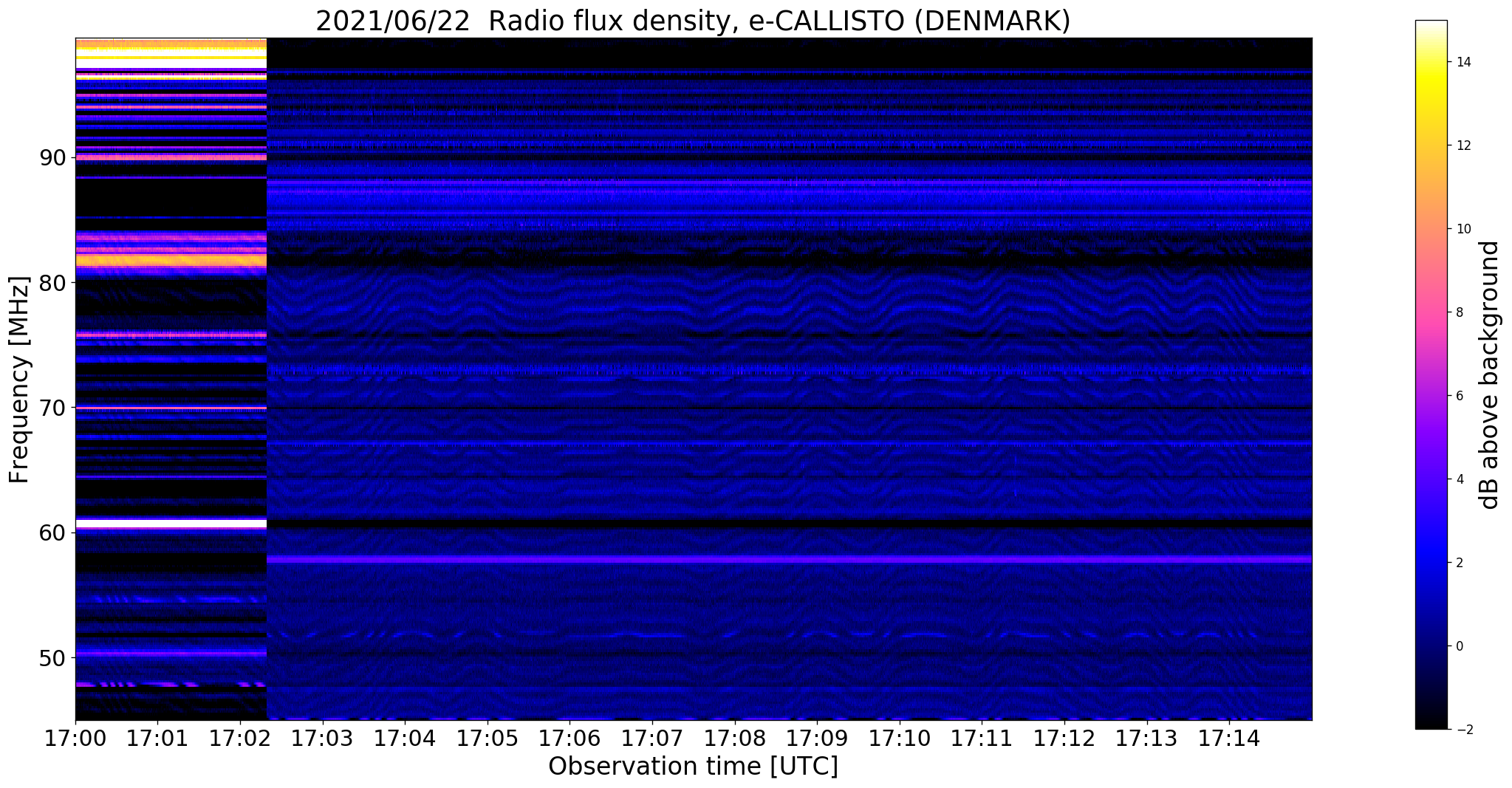The image size is (1512, 788).
Task: Click the colorbar tick label 6
Action: pos(1459,396)
